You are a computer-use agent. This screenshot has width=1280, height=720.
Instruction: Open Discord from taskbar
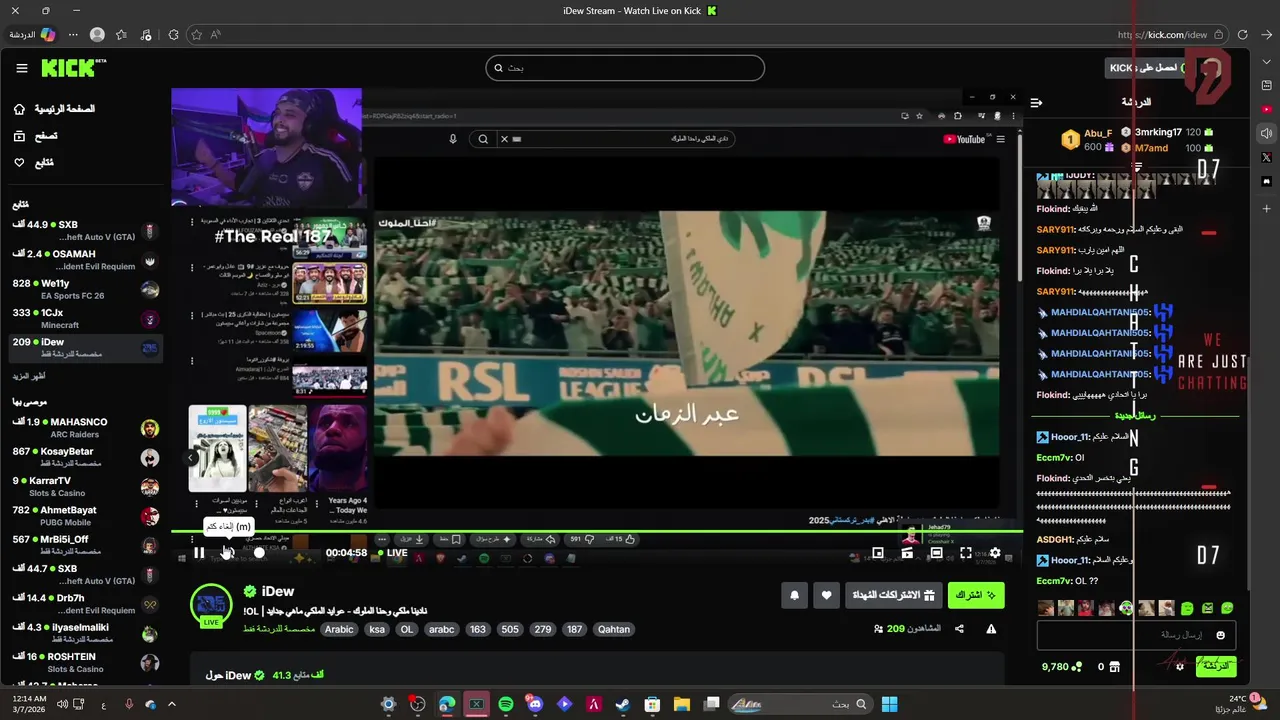pyautogui.click(x=535, y=704)
